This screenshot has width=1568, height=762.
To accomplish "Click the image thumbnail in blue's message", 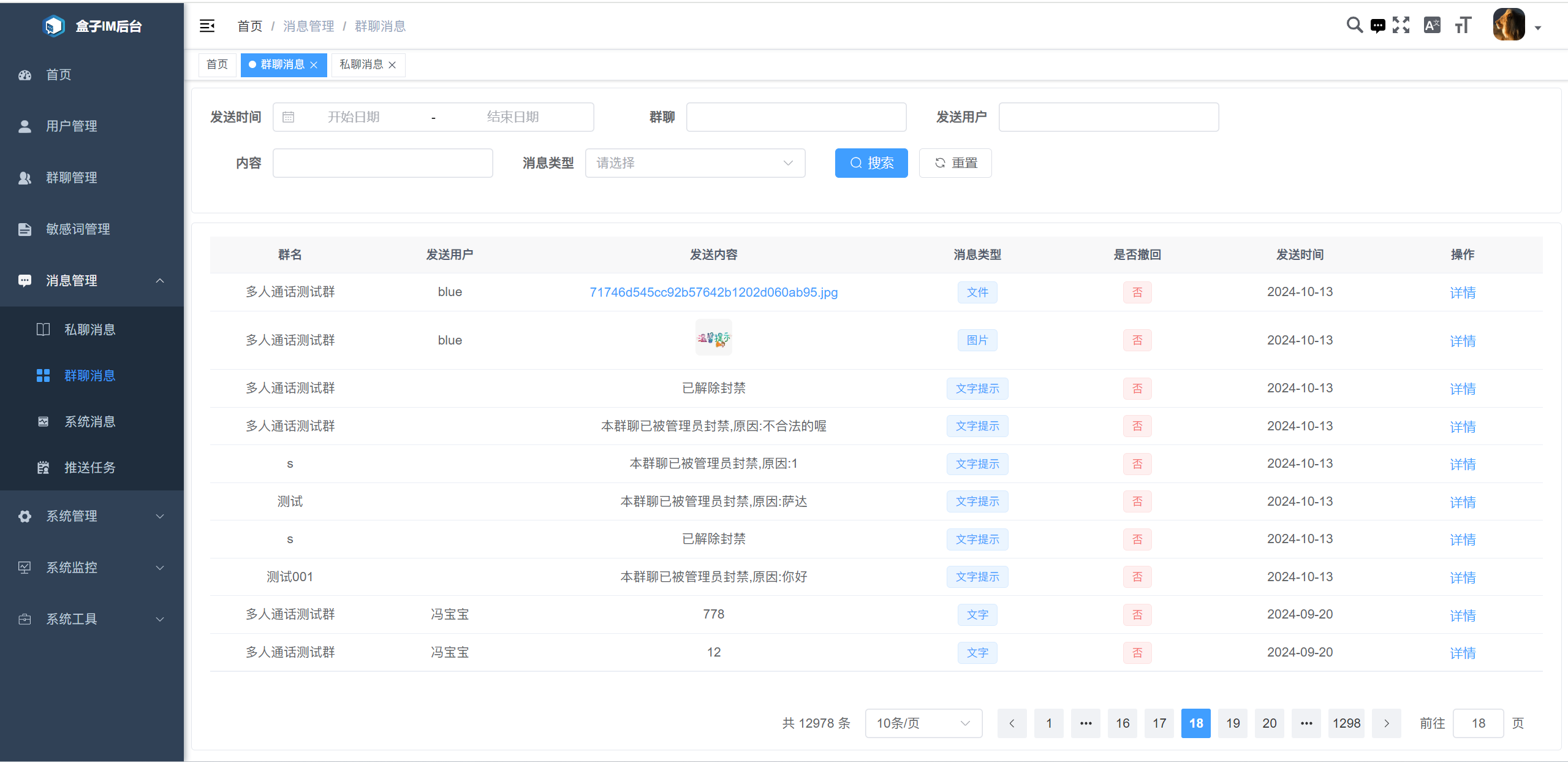I will pyautogui.click(x=713, y=338).
